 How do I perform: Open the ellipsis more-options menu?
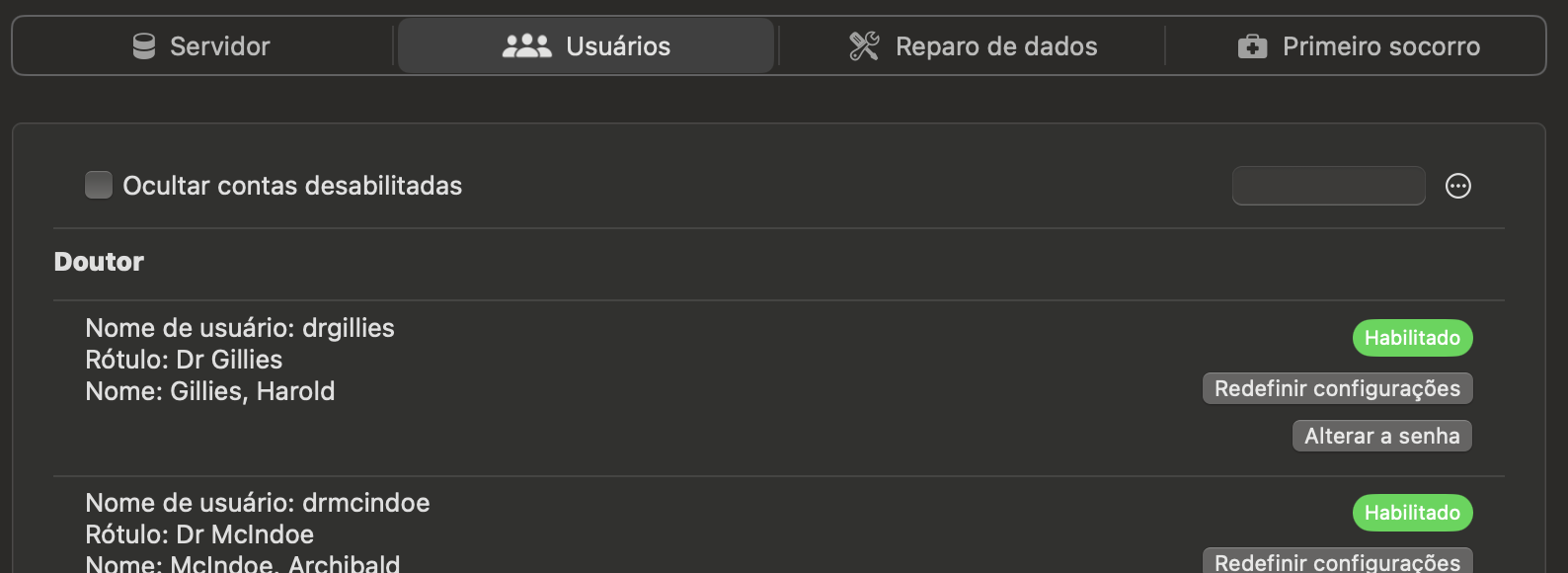[x=1458, y=186]
